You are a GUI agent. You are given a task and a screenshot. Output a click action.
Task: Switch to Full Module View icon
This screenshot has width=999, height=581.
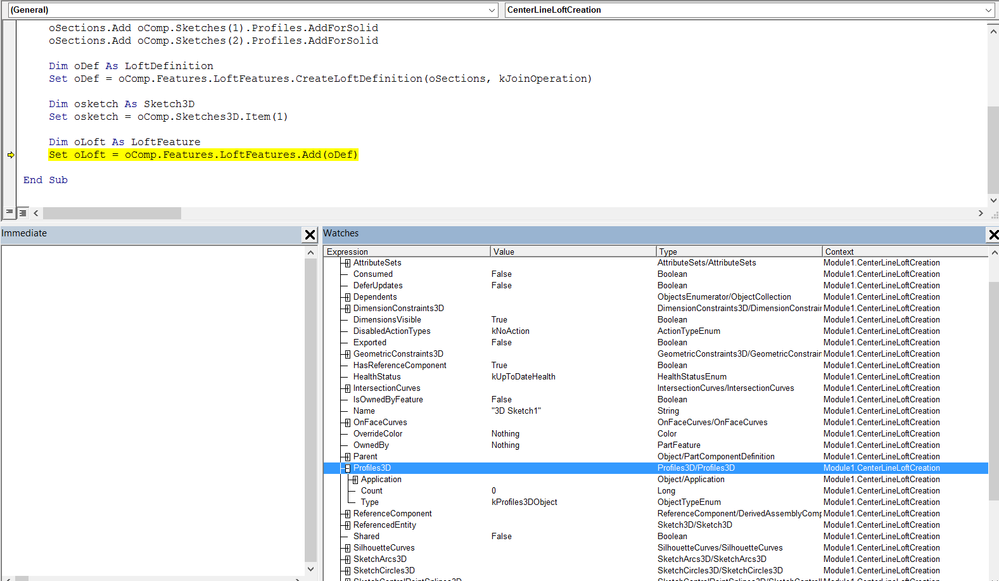click(x=22, y=212)
